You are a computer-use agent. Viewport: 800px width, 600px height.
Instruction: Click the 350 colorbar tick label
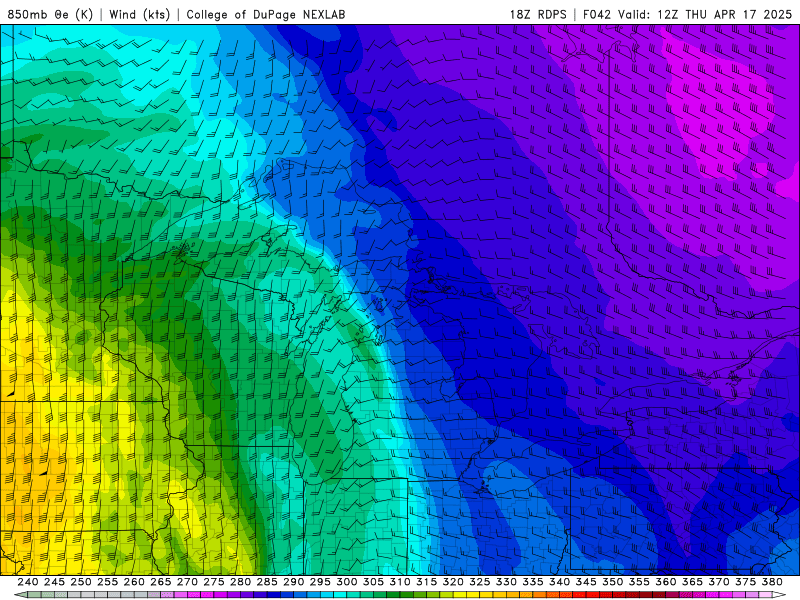612,582
